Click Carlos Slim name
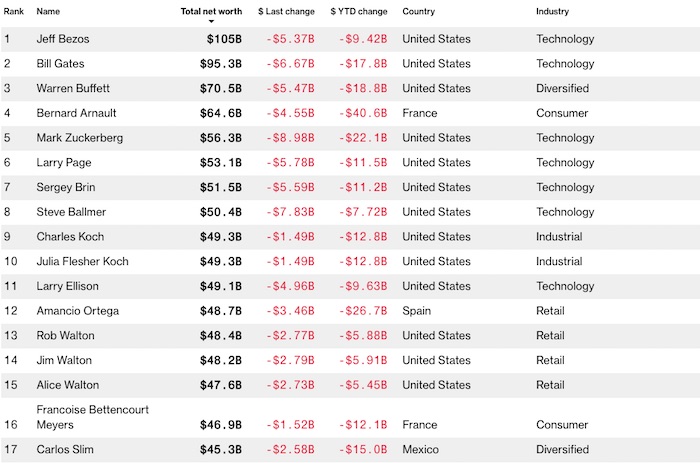Screen dimensions: 700x463 (x=63, y=449)
